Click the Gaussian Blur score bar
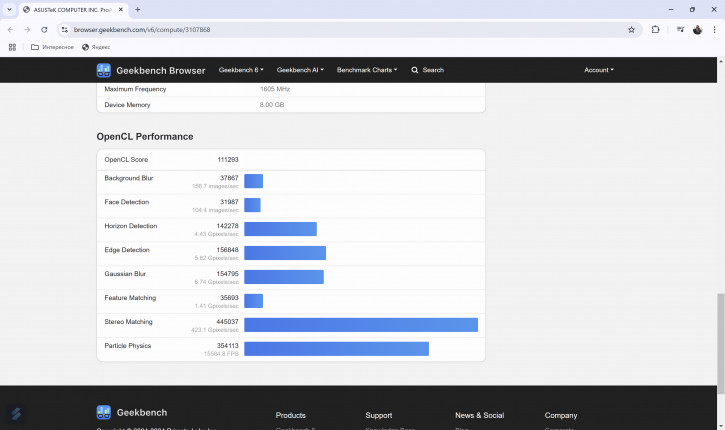This screenshot has width=725, height=430. pos(284,277)
